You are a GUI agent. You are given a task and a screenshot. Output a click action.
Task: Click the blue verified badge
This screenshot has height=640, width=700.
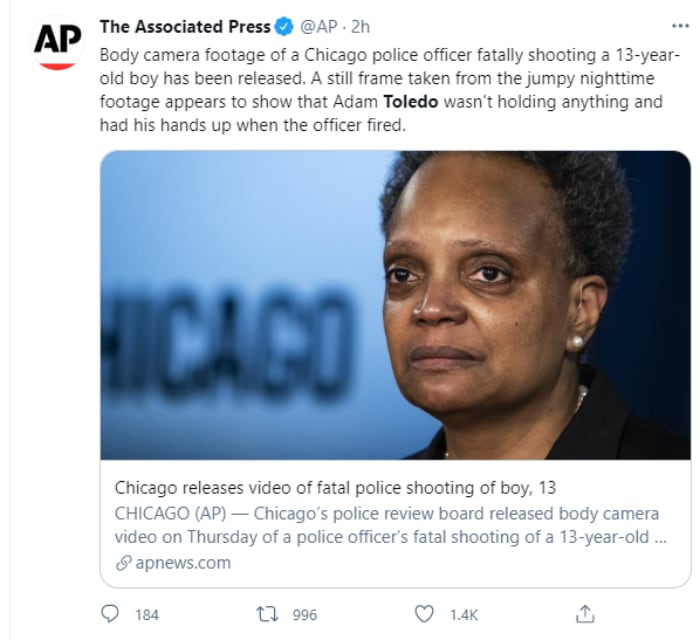click(x=283, y=27)
